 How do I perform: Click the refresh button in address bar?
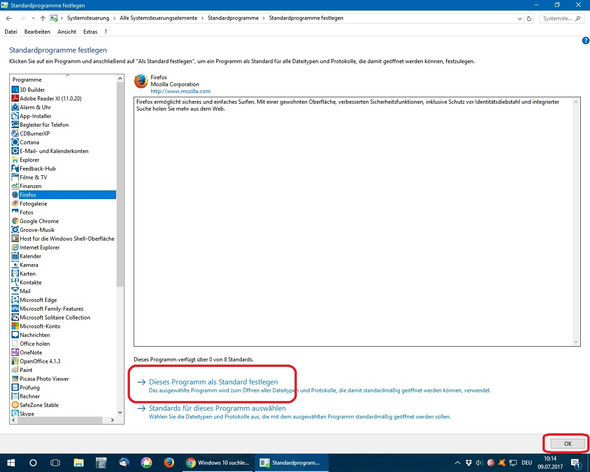point(529,18)
